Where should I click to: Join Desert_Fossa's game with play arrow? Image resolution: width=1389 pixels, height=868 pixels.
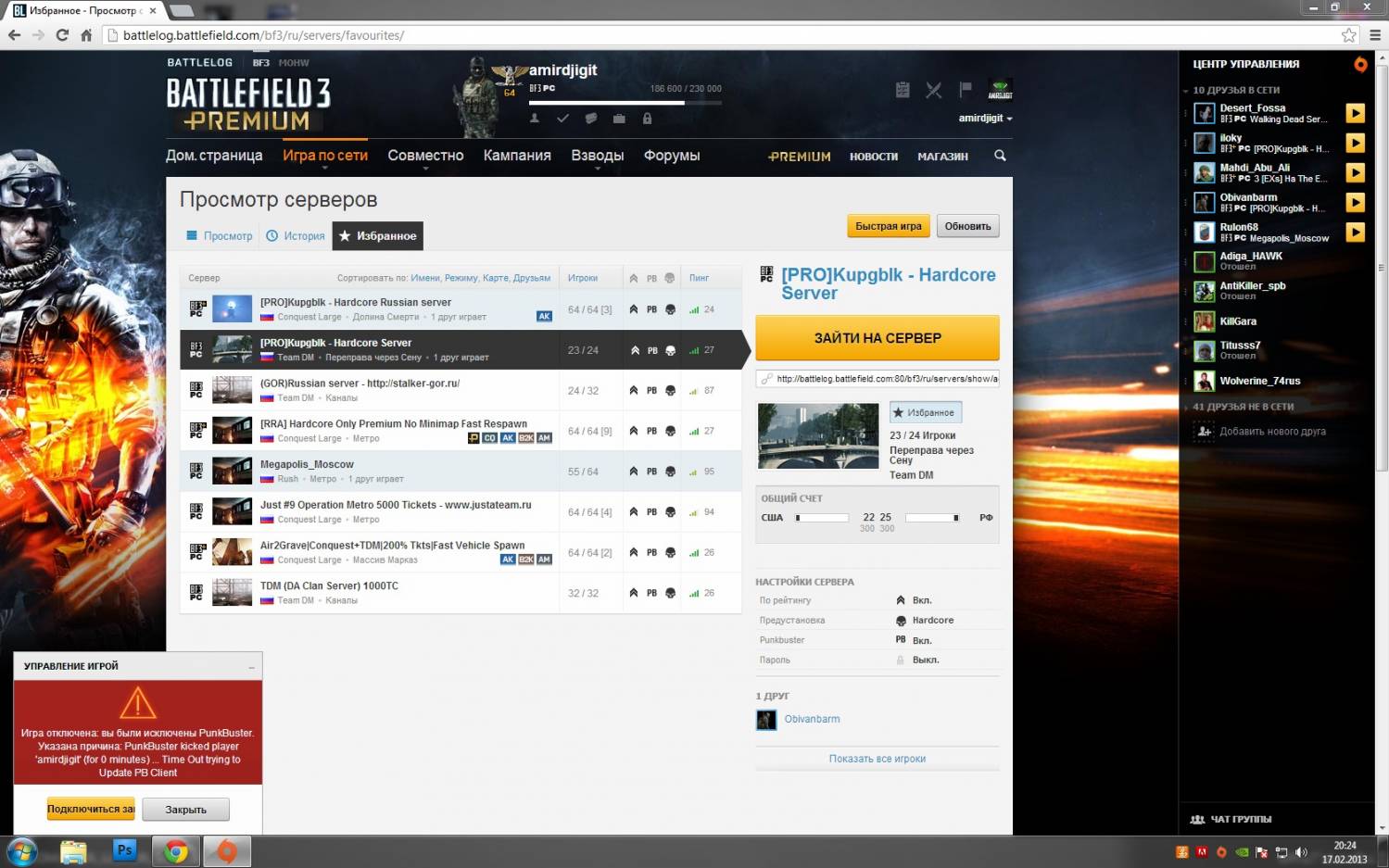pyautogui.click(x=1355, y=113)
